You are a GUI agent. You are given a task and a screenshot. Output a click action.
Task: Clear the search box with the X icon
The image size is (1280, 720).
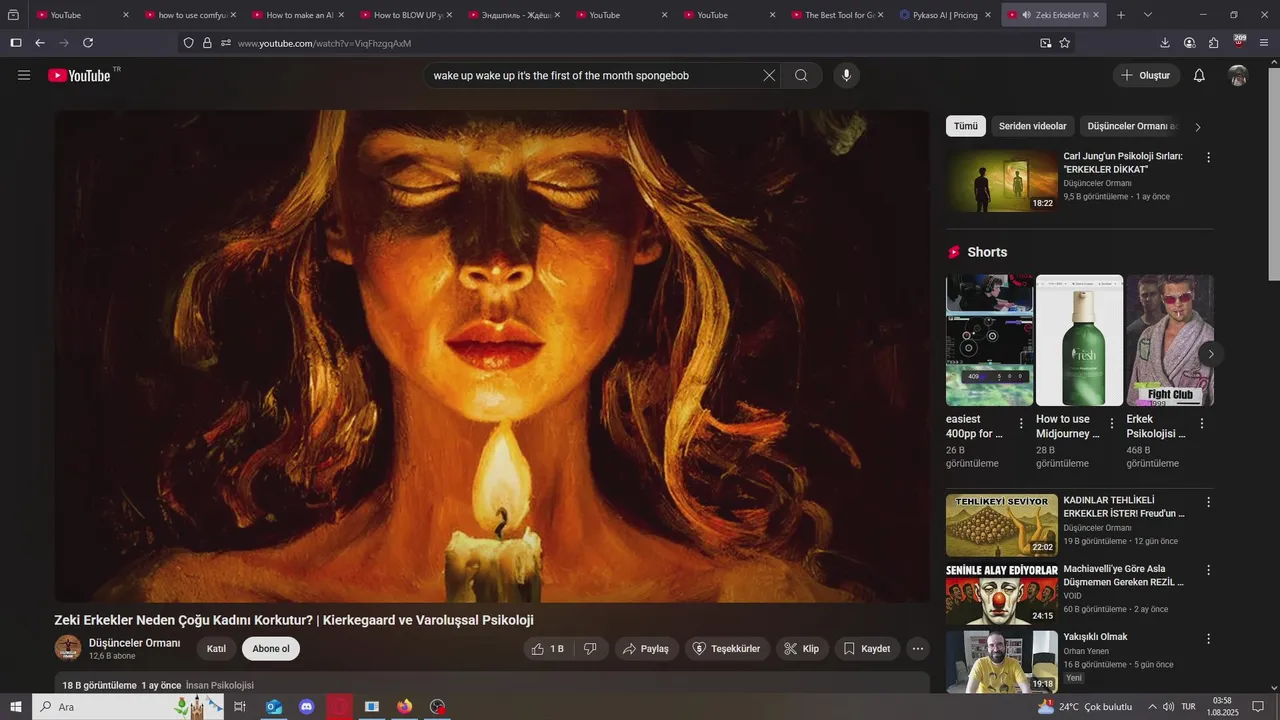point(769,75)
